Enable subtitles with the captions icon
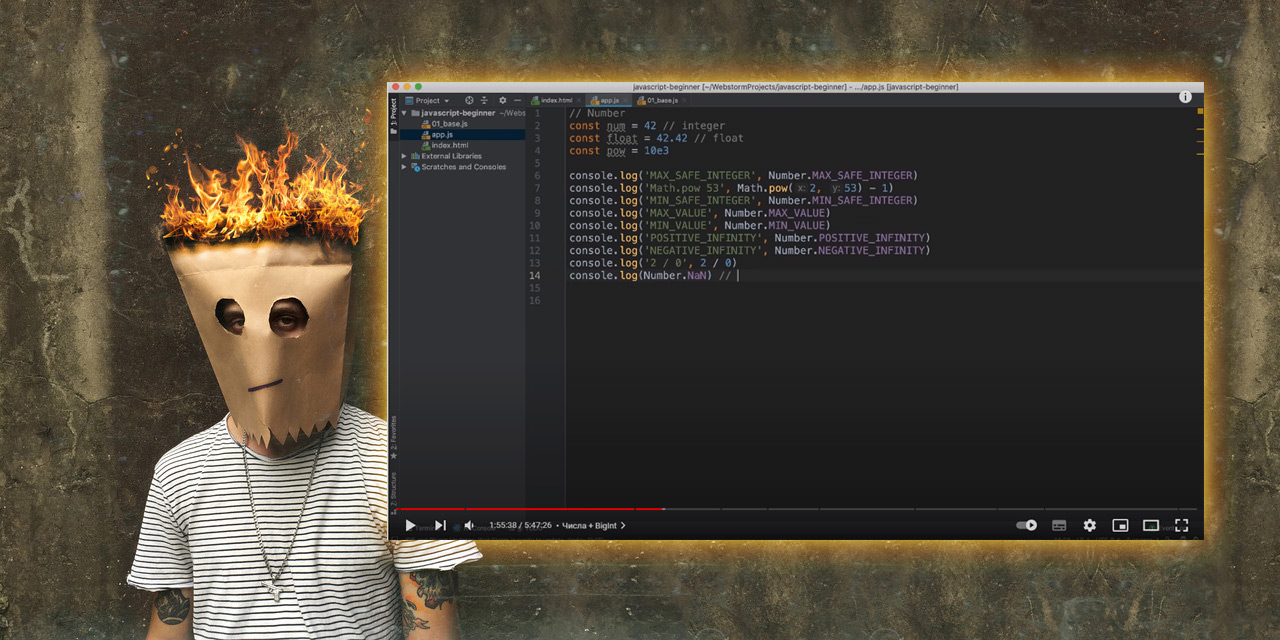Screen dimensions: 1280x640 point(1058,525)
